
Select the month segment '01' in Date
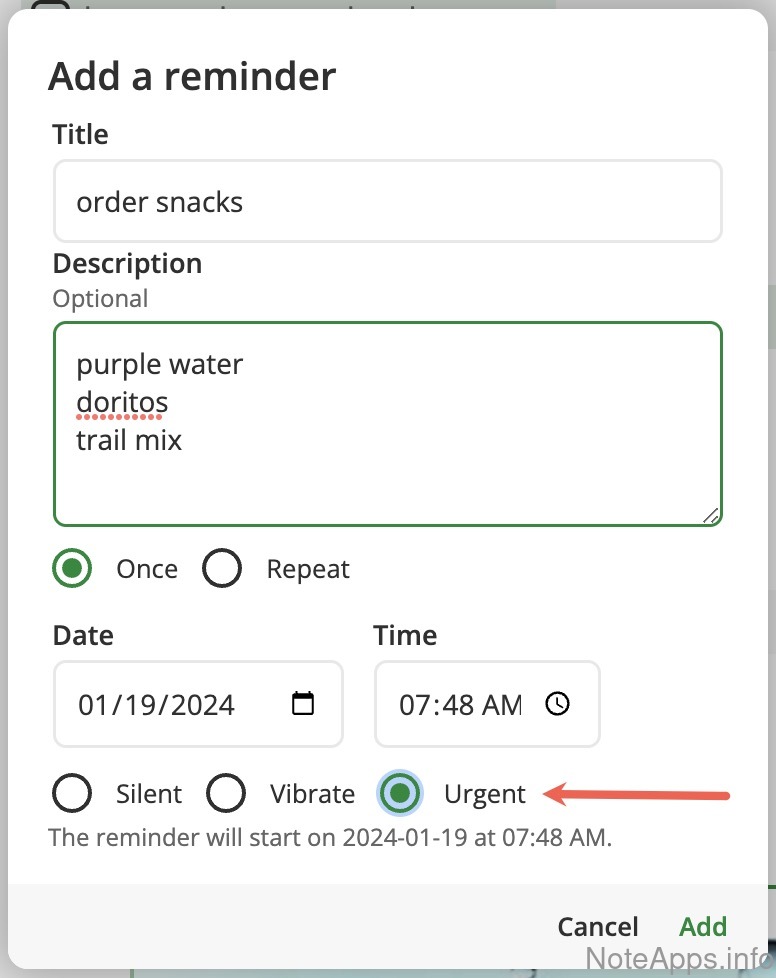click(x=92, y=705)
